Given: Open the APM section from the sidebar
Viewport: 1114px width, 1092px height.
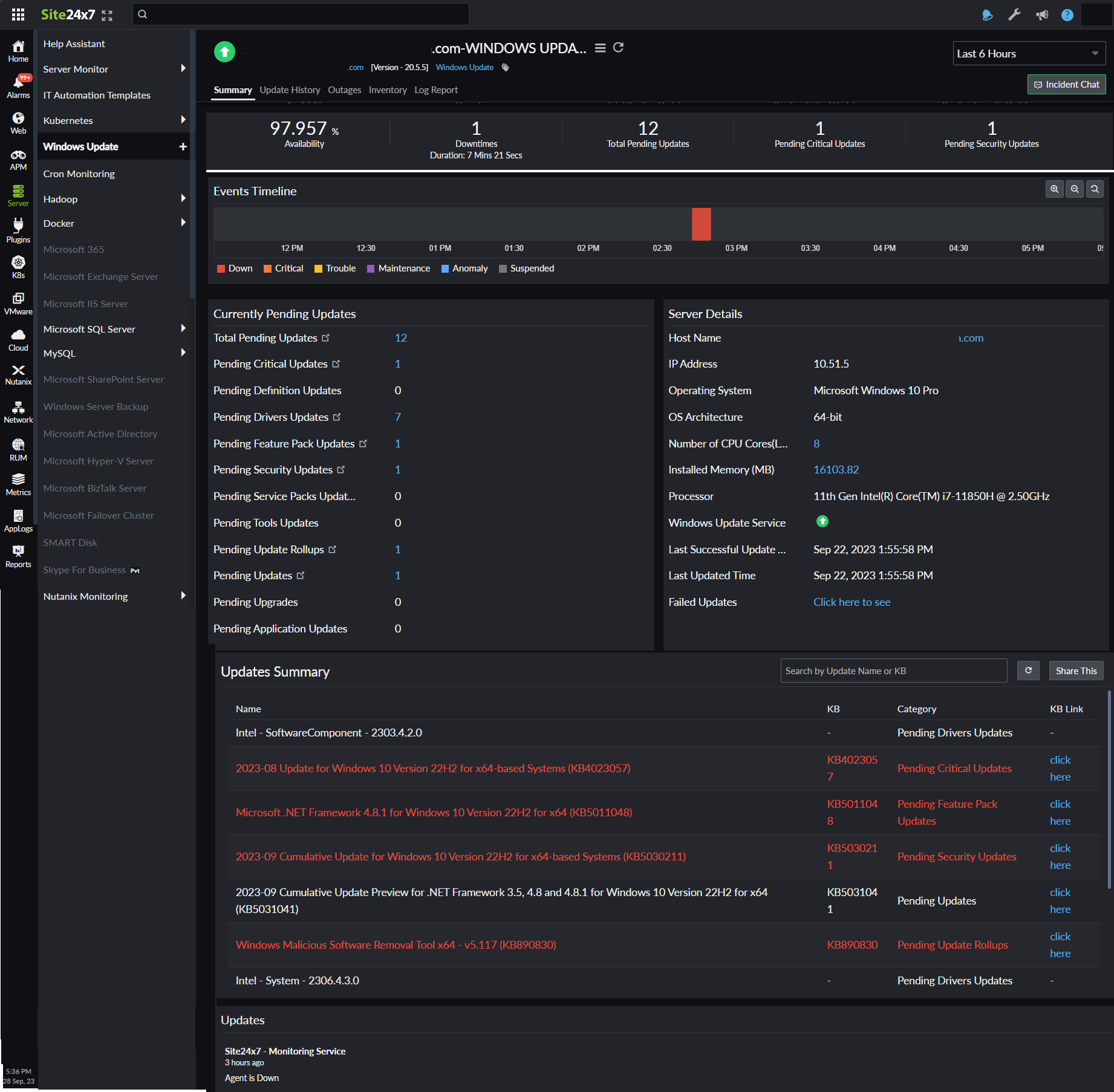Looking at the screenshot, I should (x=18, y=159).
